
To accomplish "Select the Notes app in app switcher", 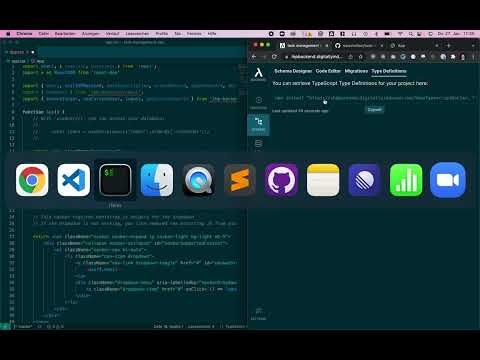I will tap(323, 180).
